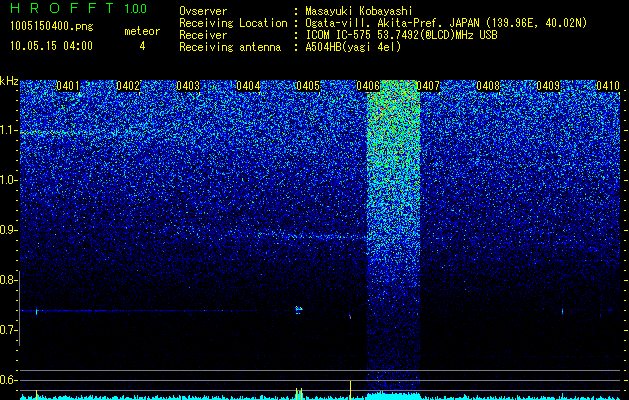This screenshot has width=629, height=400.
Task: Click the green noise burst between 0406 and 0407
Action: pos(394,237)
